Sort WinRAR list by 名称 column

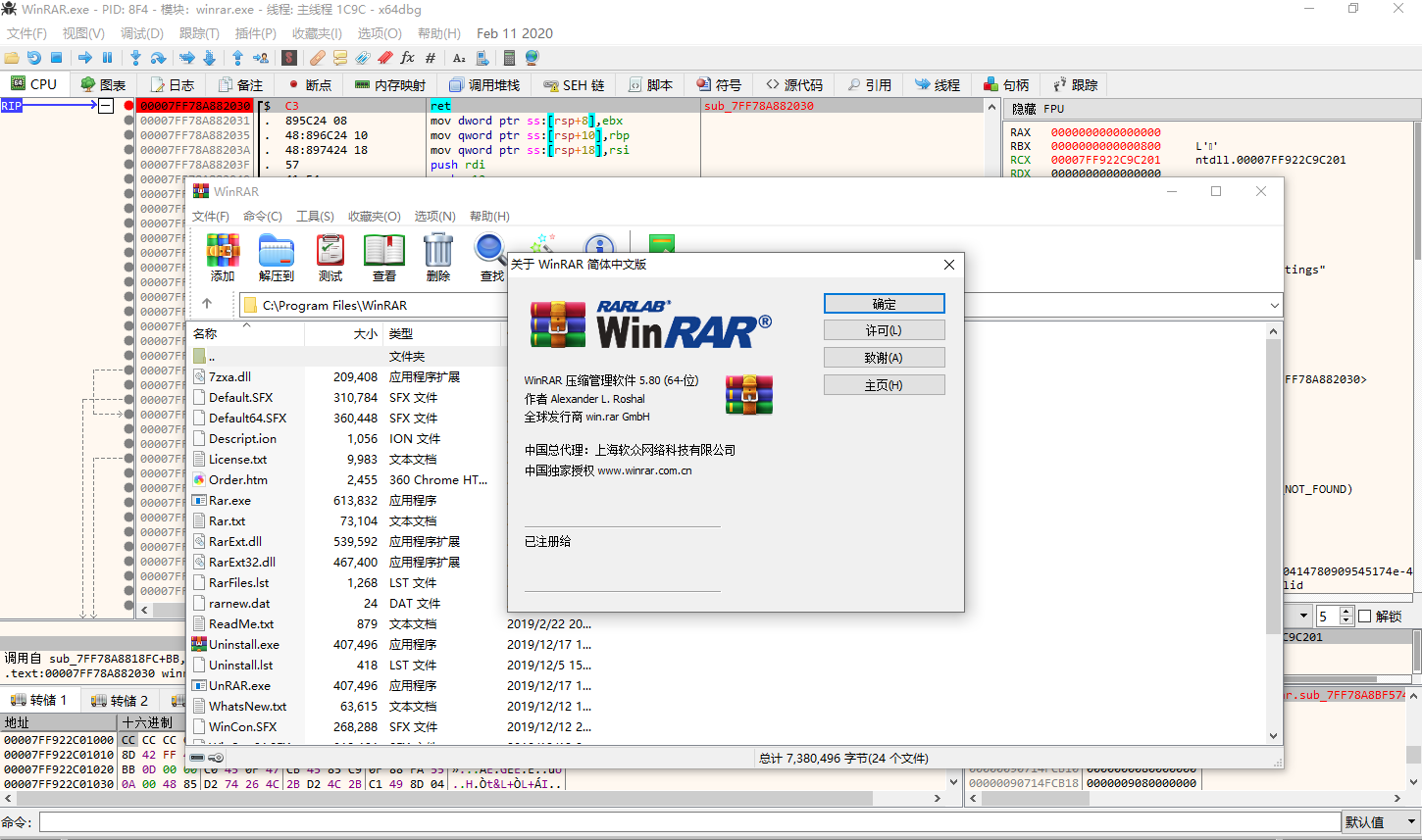click(x=245, y=333)
